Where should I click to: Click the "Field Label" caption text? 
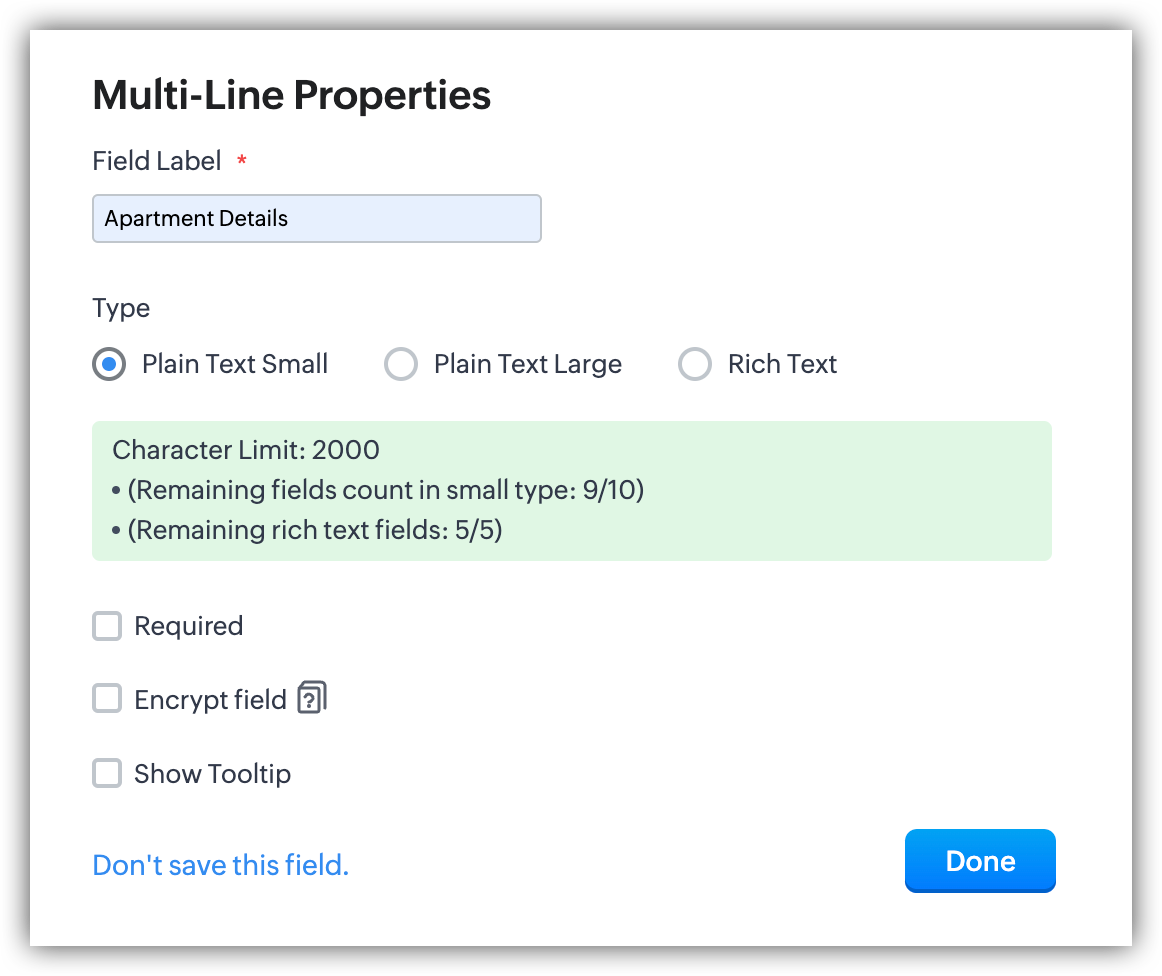tap(156, 161)
